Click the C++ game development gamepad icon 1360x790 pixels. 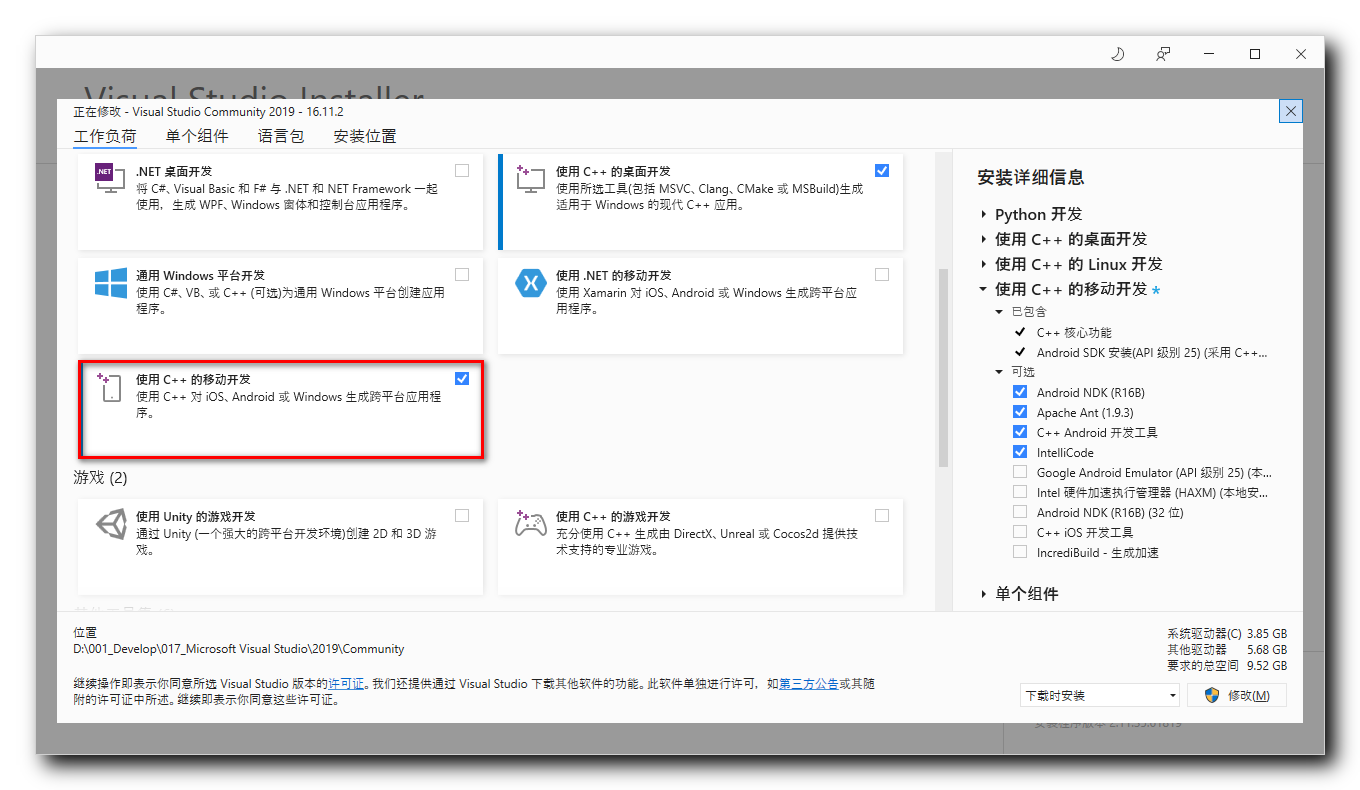click(530, 524)
